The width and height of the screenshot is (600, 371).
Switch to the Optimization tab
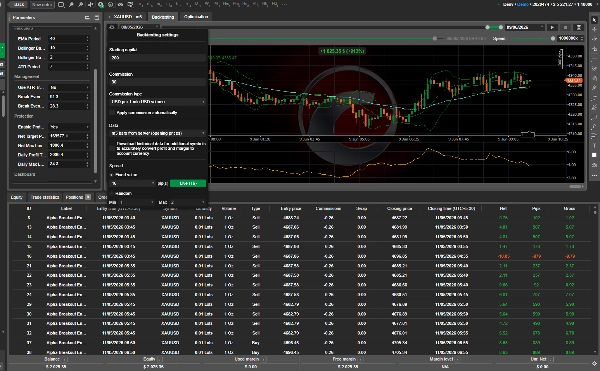coord(196,17)
